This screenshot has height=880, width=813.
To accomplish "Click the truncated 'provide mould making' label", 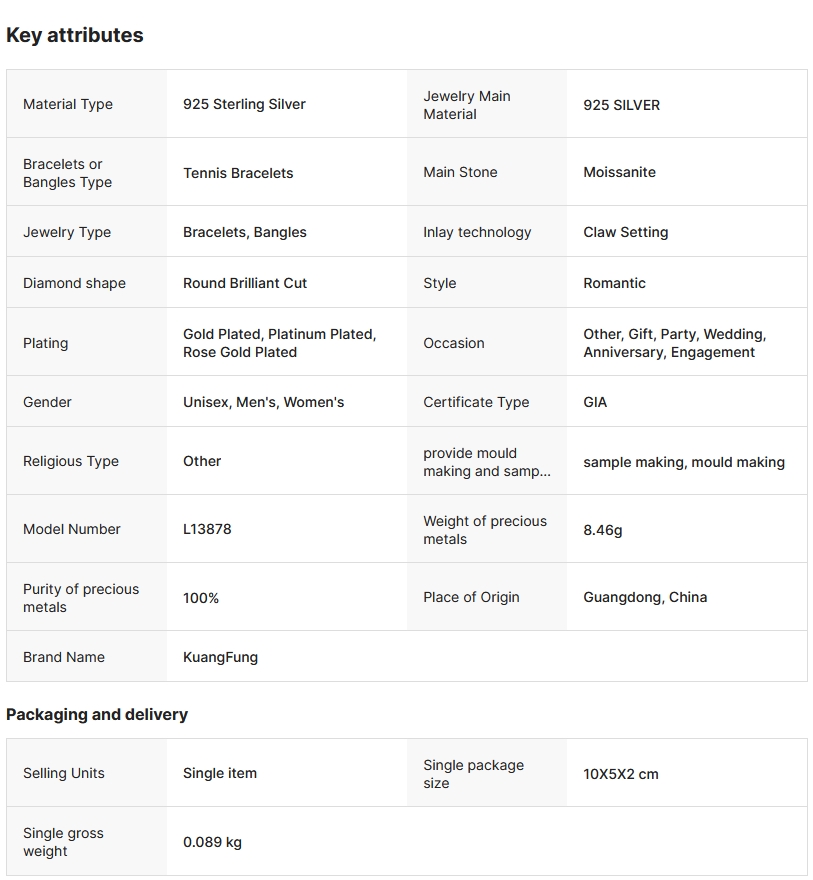I will click(486, 462).
